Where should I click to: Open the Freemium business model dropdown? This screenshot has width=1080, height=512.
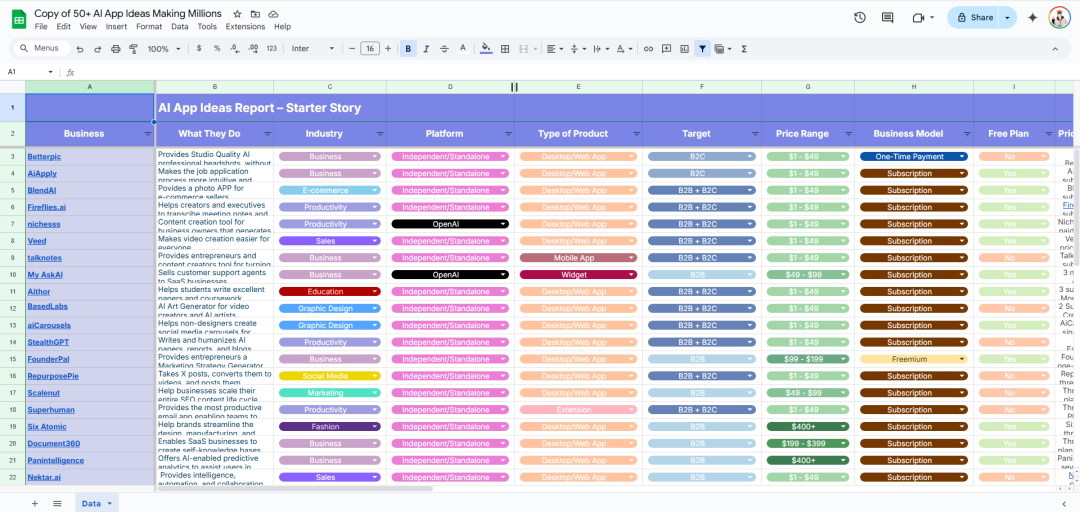pyautogui.click(x=962, y=359)
